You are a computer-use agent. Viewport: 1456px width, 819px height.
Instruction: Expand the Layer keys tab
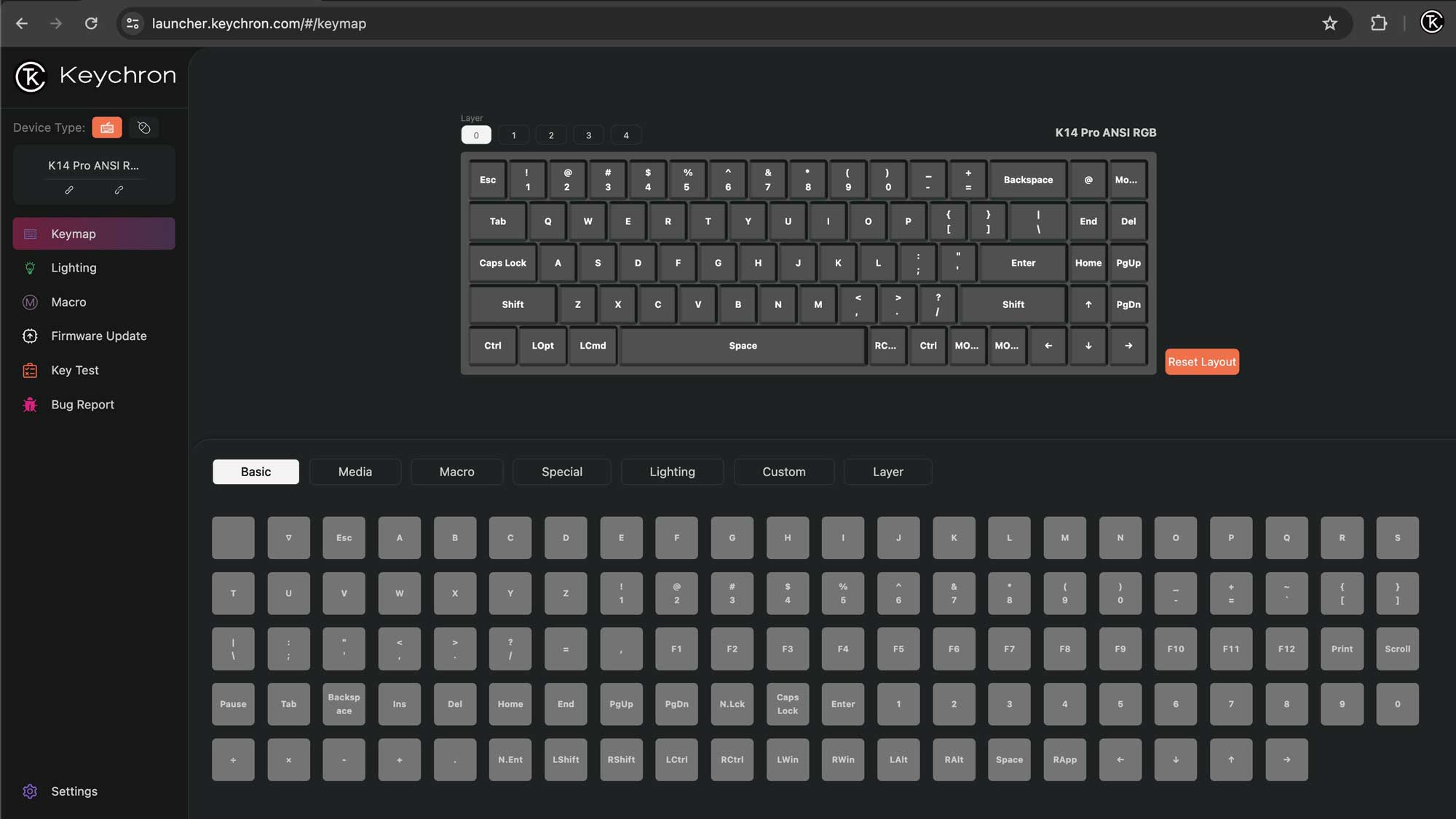click(887, 471)
